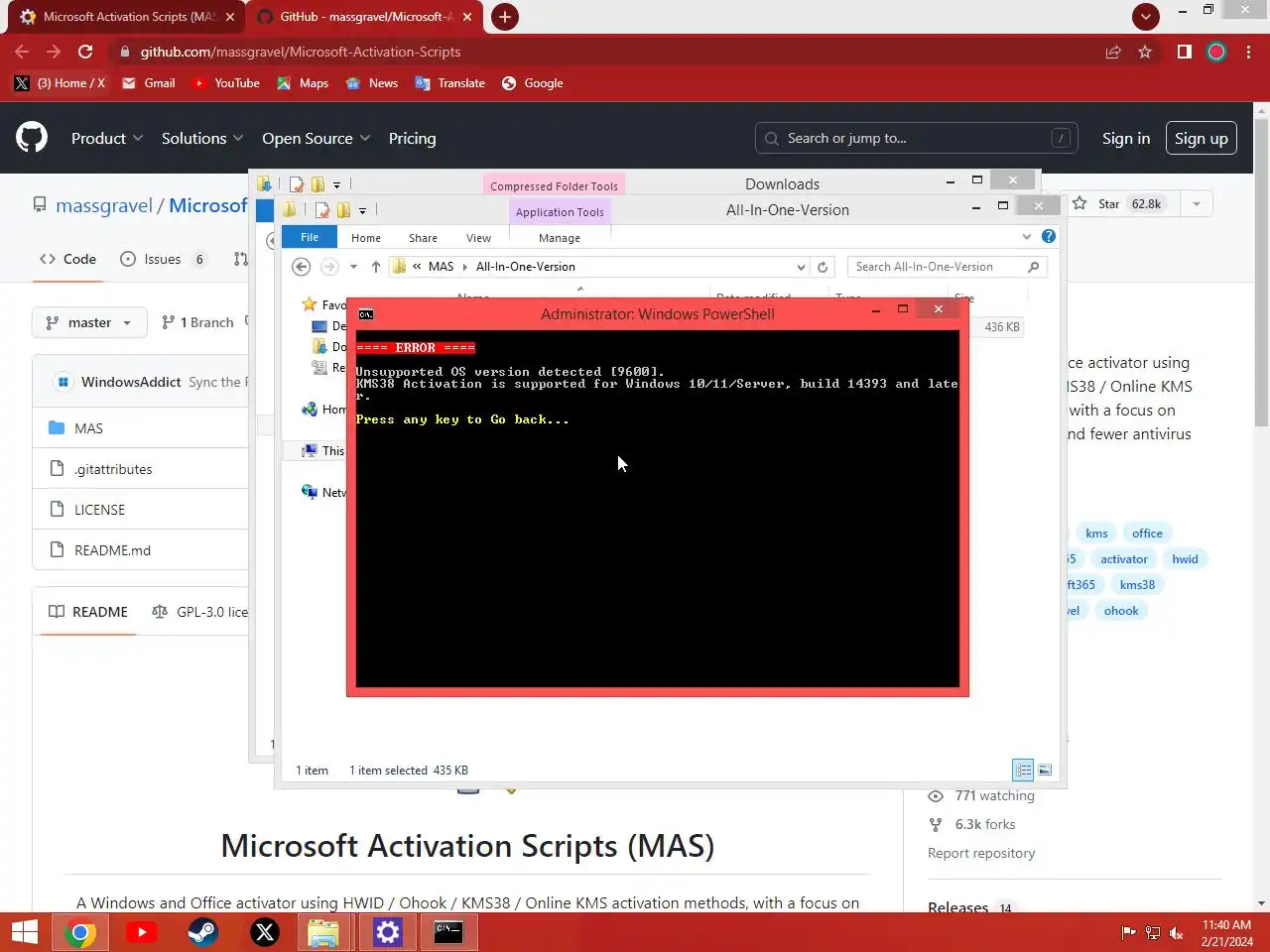Open Windows Start button
This screenshot has height=952, width=1270.
[x=25, y=932]
